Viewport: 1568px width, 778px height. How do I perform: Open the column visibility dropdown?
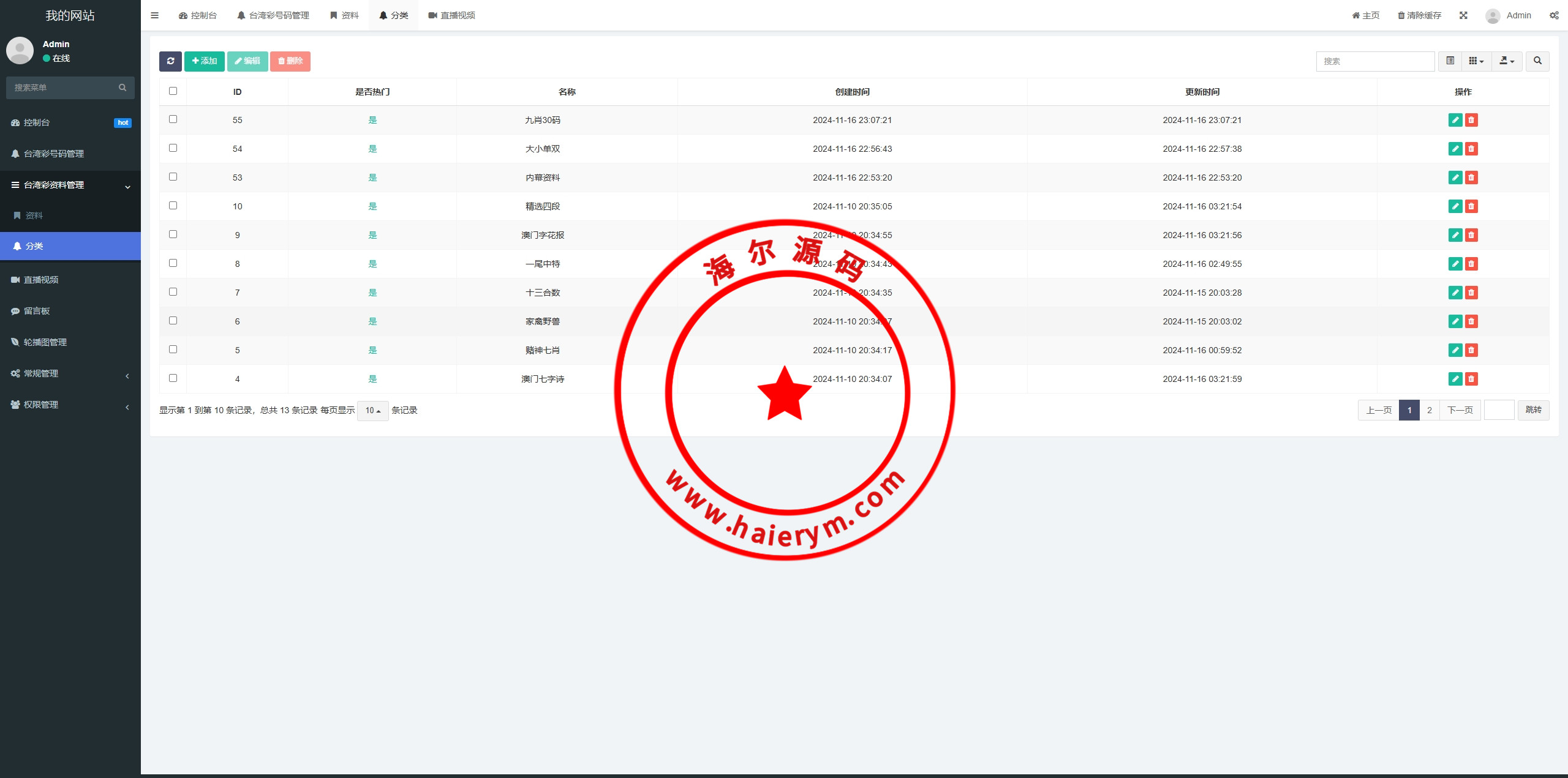1476,61
